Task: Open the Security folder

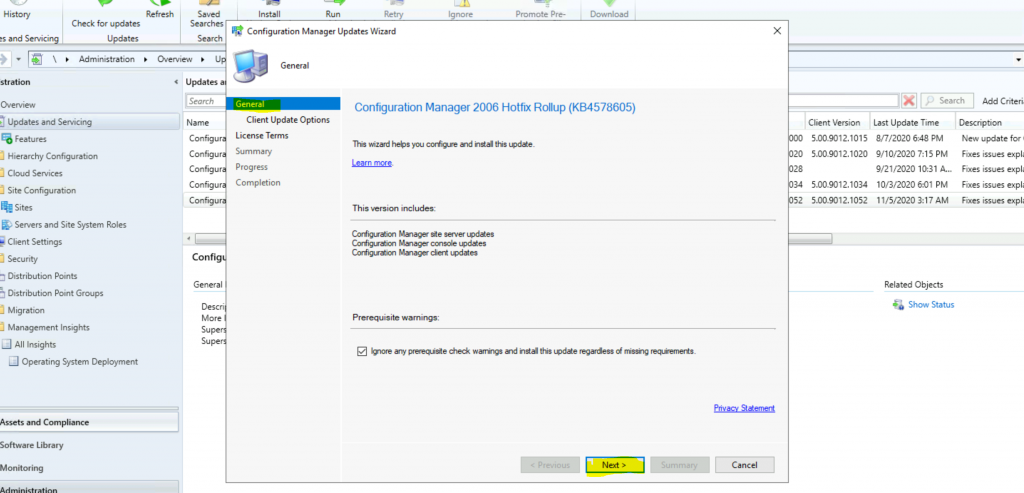Action: [22, 259]
